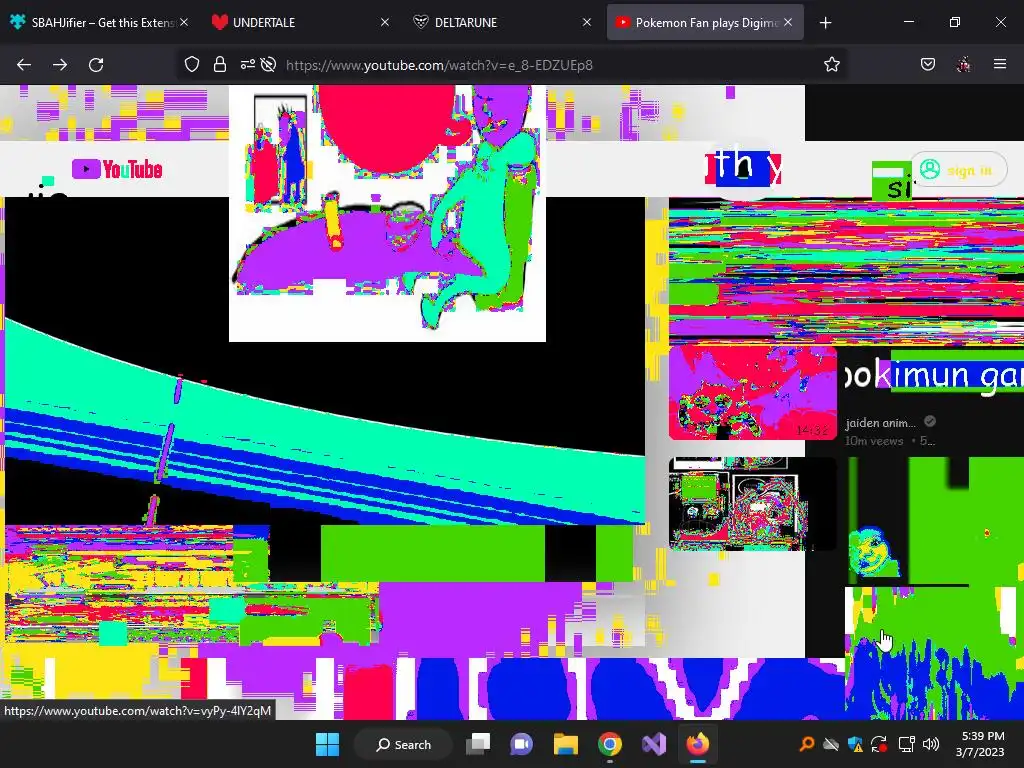
Task: Open the Chat taskbar icon
Action: click(x=521, y=744)
